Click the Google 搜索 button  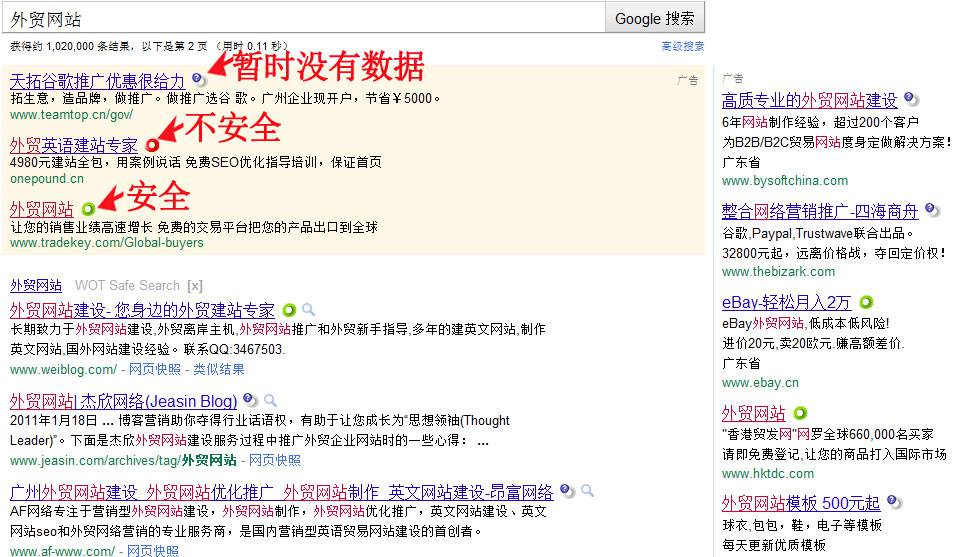click(654, 18)
